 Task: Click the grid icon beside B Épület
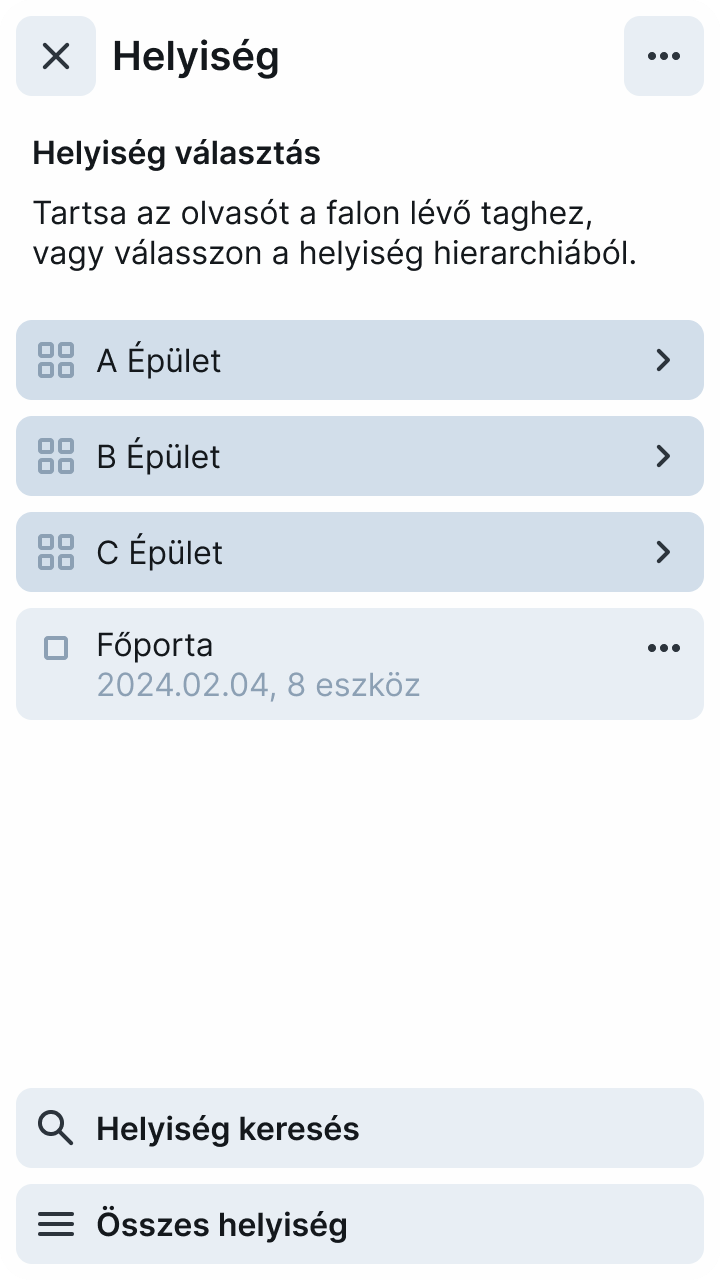point(56,456)
